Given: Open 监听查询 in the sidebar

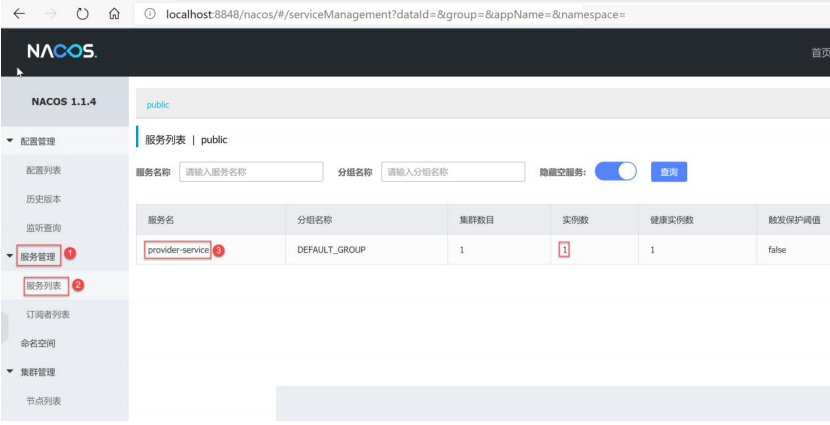Looking at the screenshot, I should pyautogui.click(x=43, y=228).
